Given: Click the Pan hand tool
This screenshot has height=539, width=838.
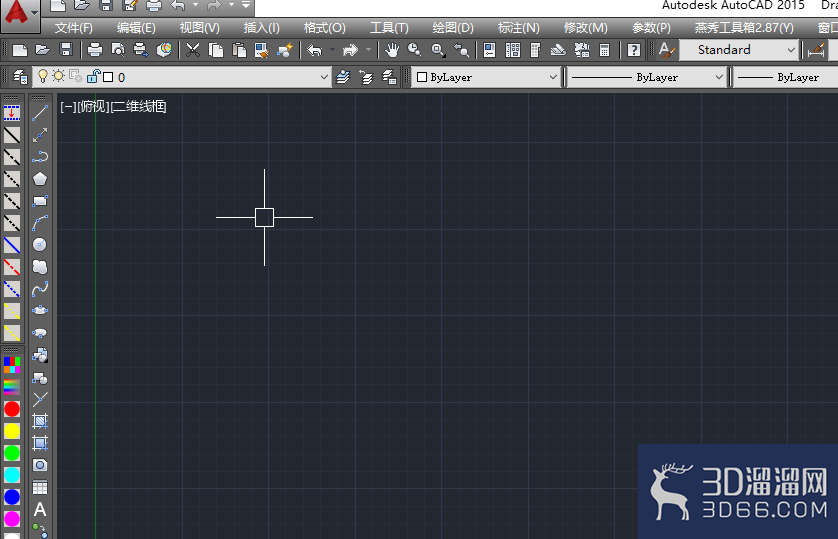Looking at the screenshot, I should point(392,49).
